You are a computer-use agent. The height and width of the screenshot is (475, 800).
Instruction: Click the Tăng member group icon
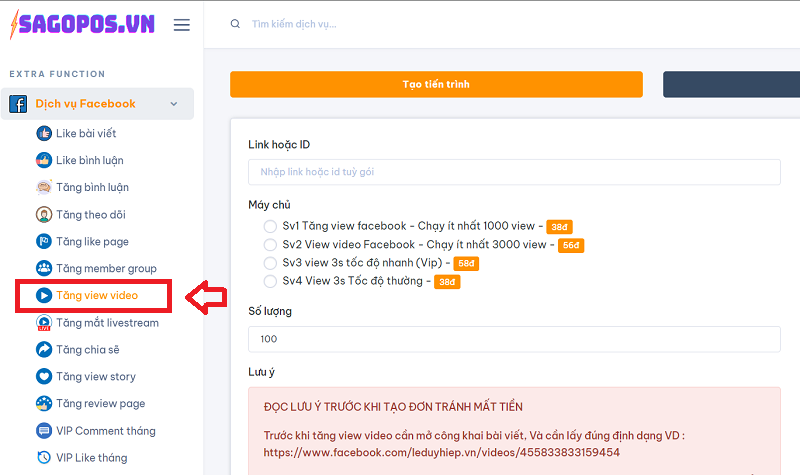point(44,268)
